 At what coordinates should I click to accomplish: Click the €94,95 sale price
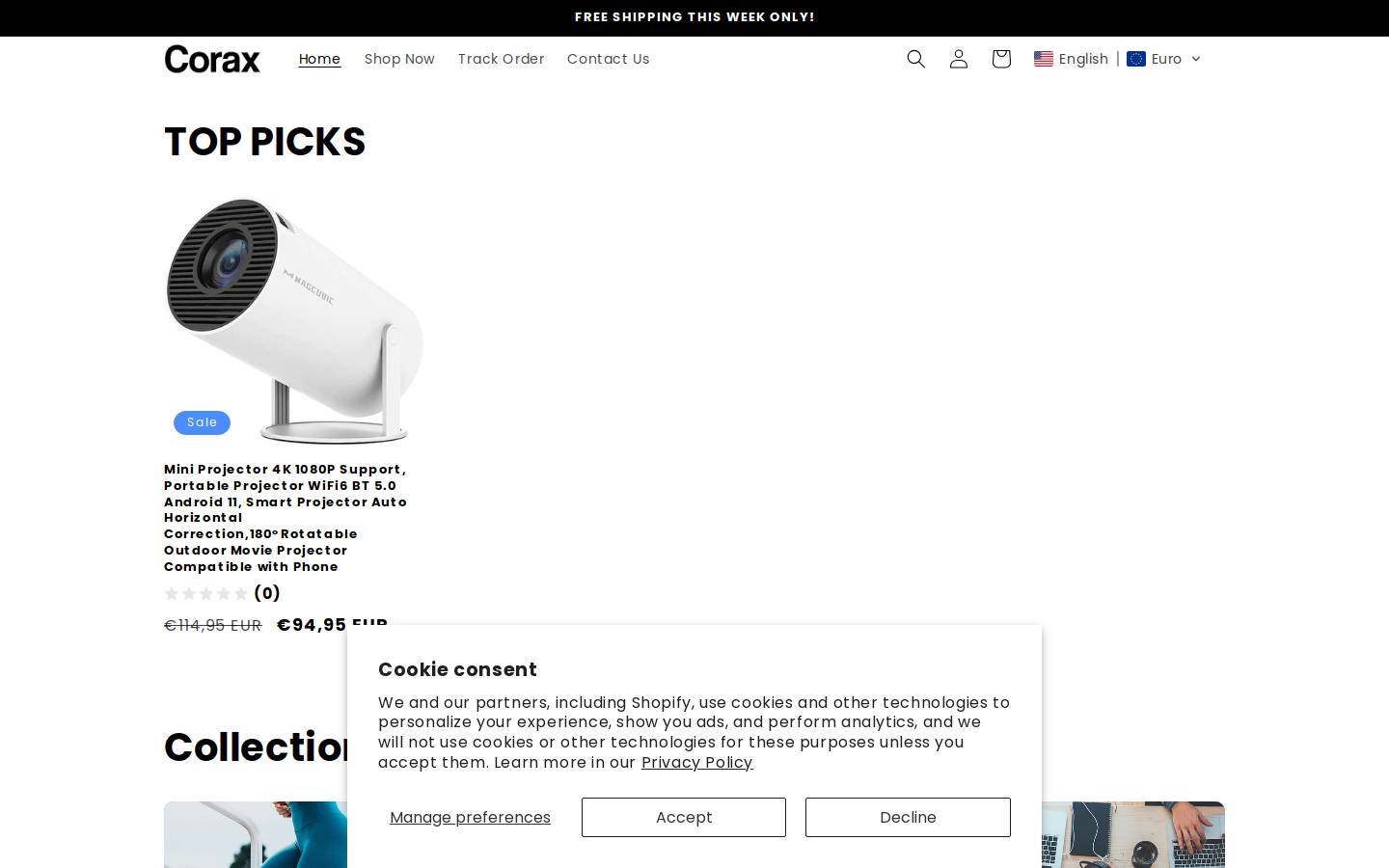332,625
